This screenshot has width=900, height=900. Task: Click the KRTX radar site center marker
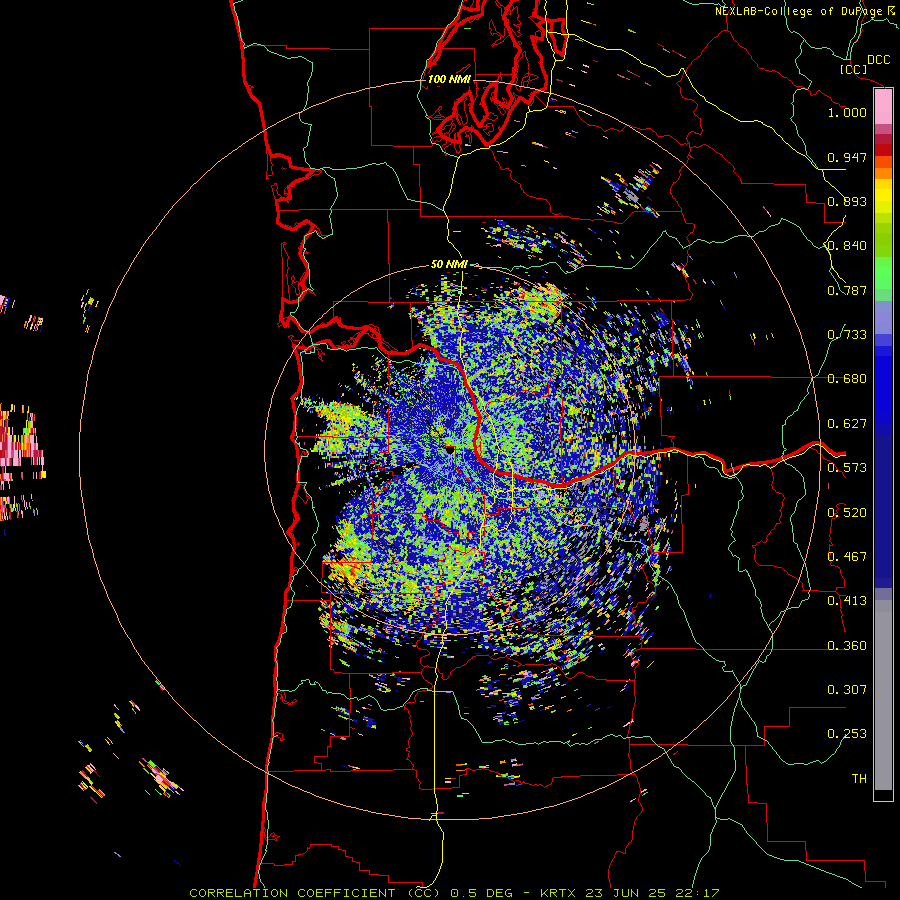[449, 449]
